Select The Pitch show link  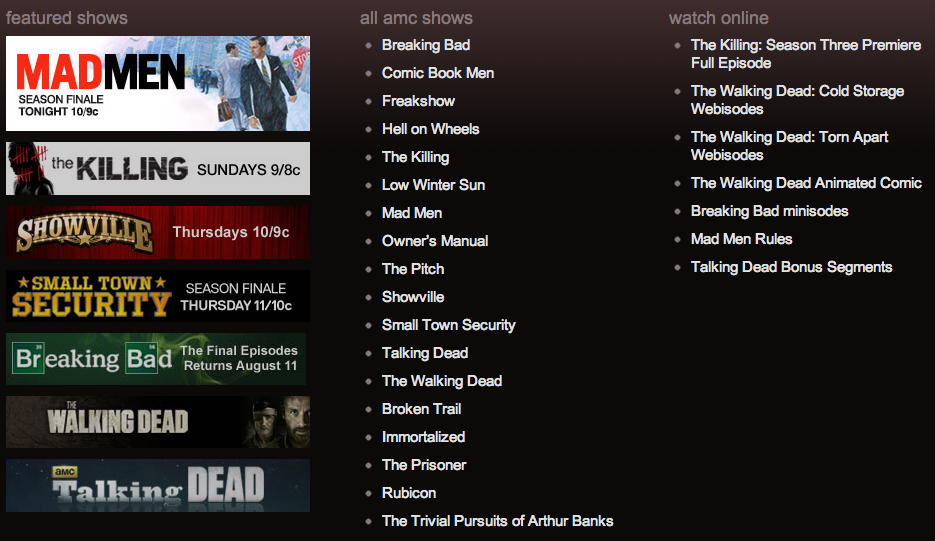click(x=413, y=269)
